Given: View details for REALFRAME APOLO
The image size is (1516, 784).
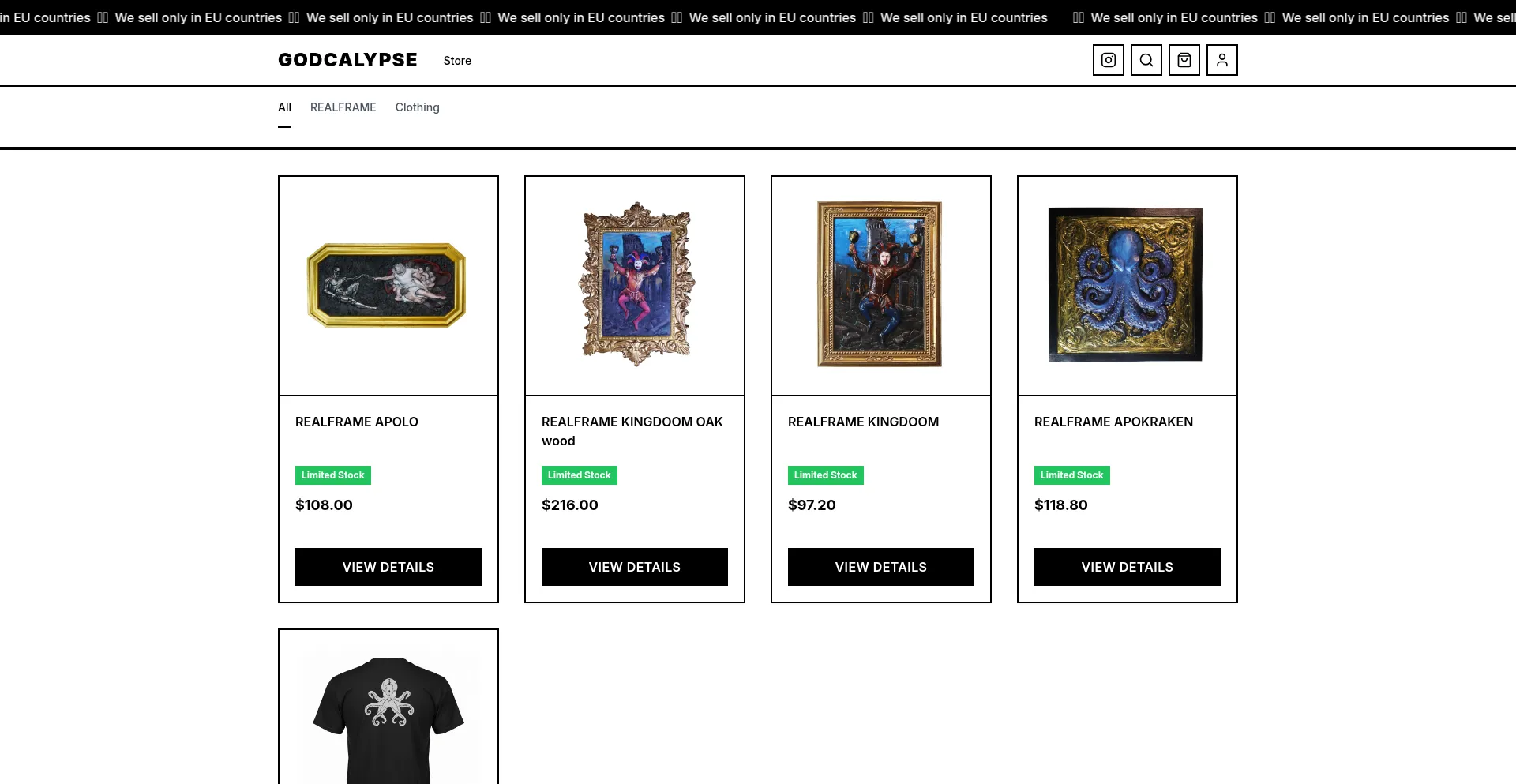Looking at the screenshot, I should pyautogui.click(x=388, y=567).
